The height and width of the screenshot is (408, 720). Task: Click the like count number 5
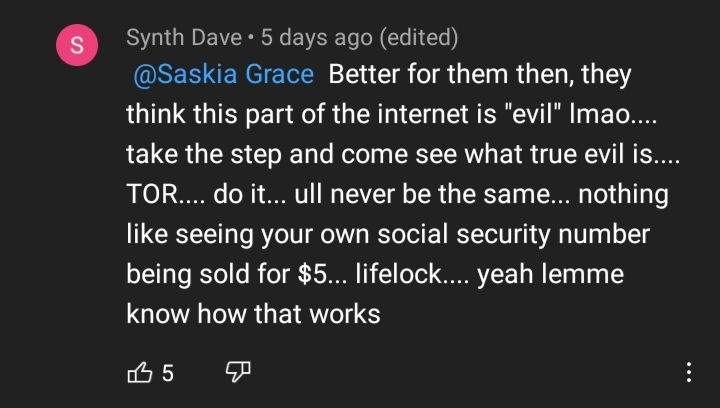(168, 373)
